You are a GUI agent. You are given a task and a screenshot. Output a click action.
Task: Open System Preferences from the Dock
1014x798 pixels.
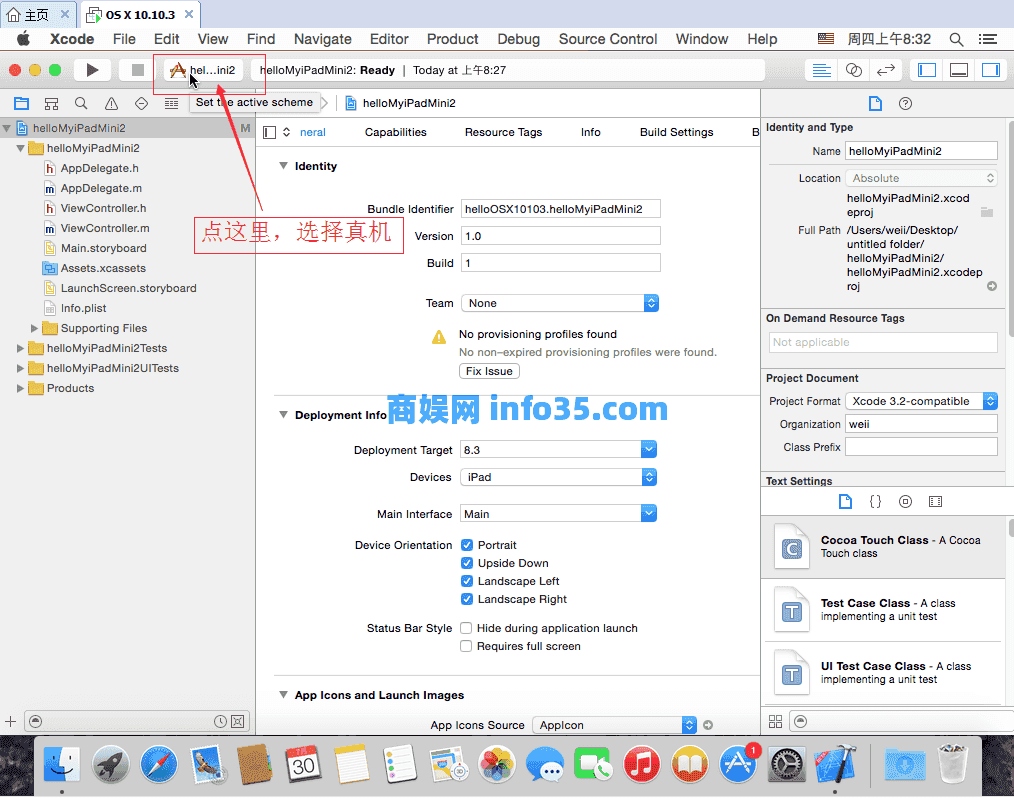pyautogui.click(x=786, y=764)
